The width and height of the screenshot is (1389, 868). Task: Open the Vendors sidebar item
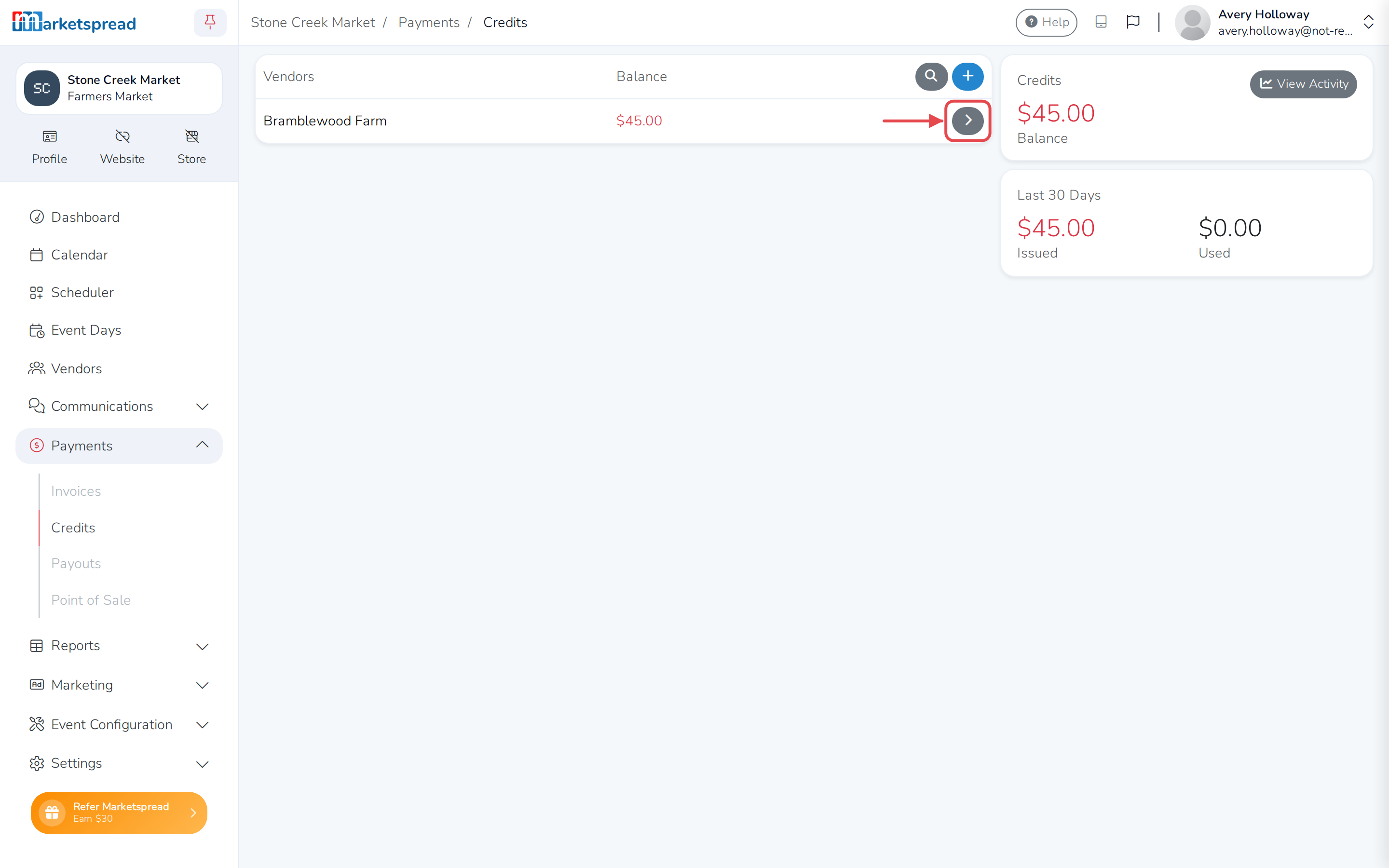(119, 368)
